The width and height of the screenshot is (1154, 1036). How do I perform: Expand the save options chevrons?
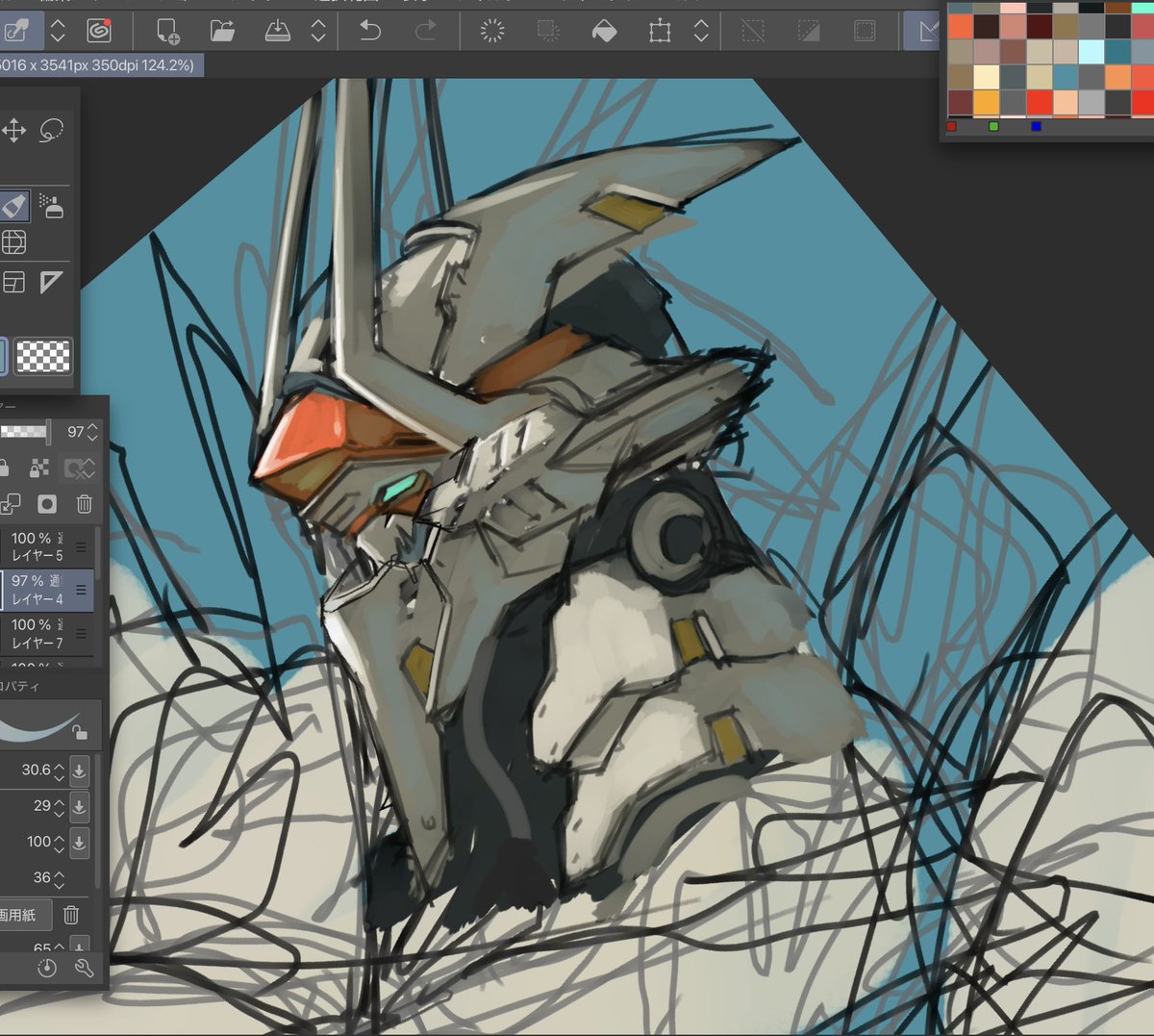click(318, 31)
